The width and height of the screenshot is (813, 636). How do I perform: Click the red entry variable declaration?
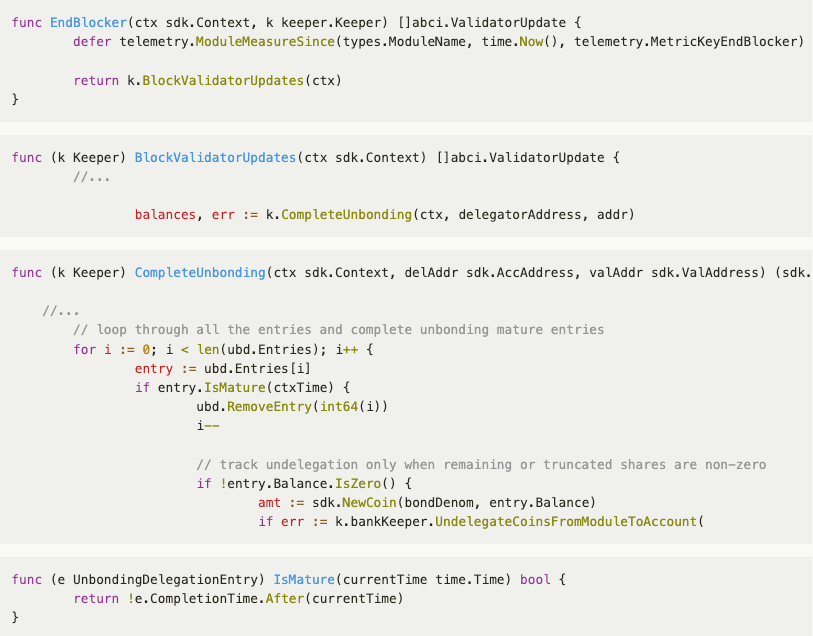point(154,369)
